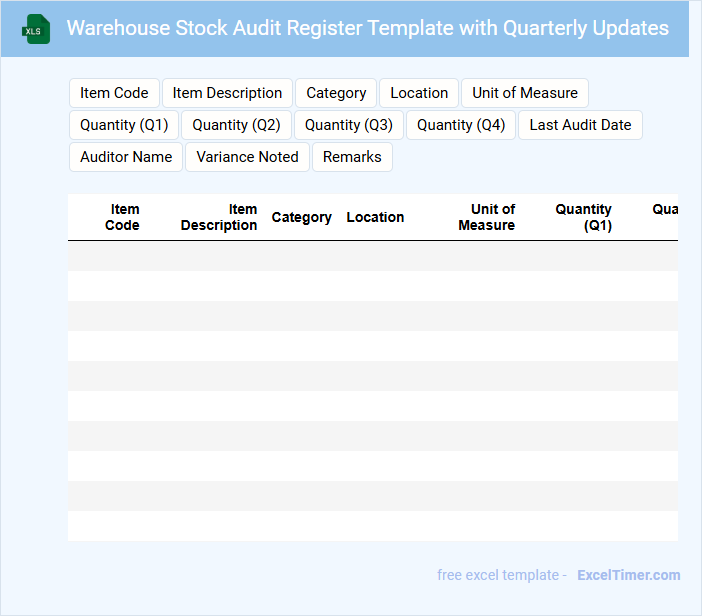This screenshot has width=702, height=616.
Task: Click the Unit of Measure tag
Action: click(x=525, y=93)
